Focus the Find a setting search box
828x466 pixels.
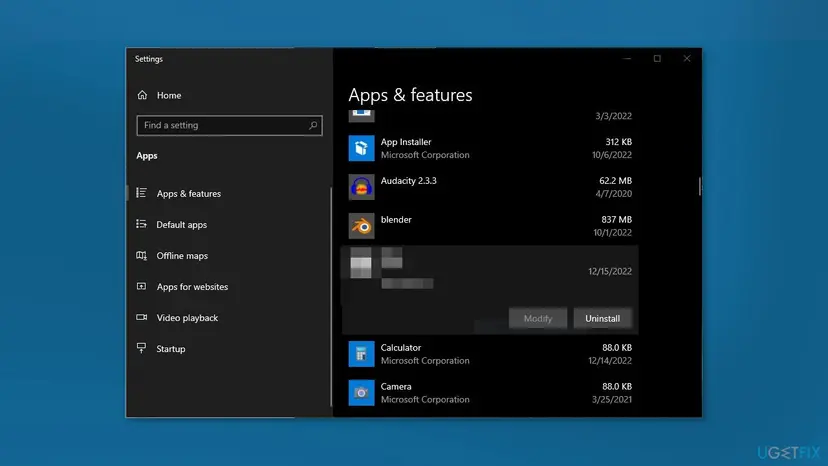click(229, 125)
